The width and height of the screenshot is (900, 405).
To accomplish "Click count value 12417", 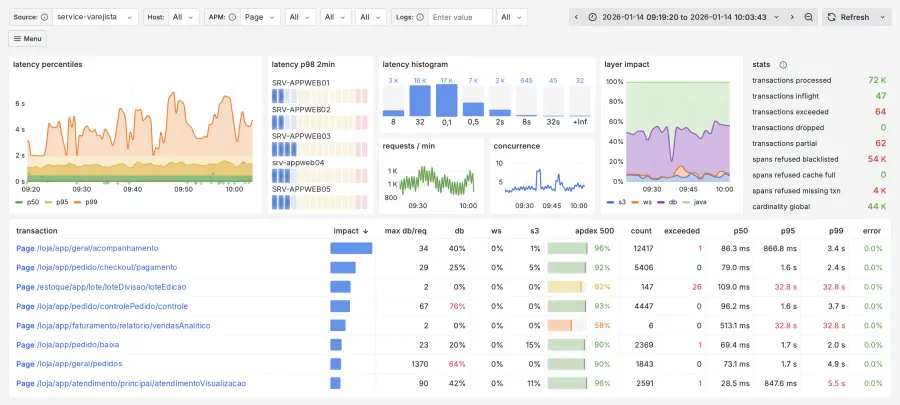I will [x=642, y=248].
